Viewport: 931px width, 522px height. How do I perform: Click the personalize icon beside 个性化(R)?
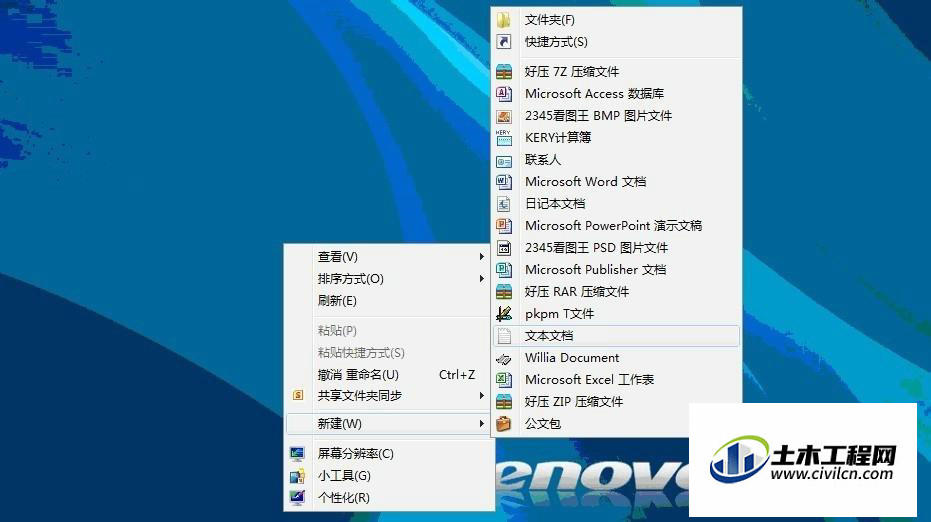[297, 497]
